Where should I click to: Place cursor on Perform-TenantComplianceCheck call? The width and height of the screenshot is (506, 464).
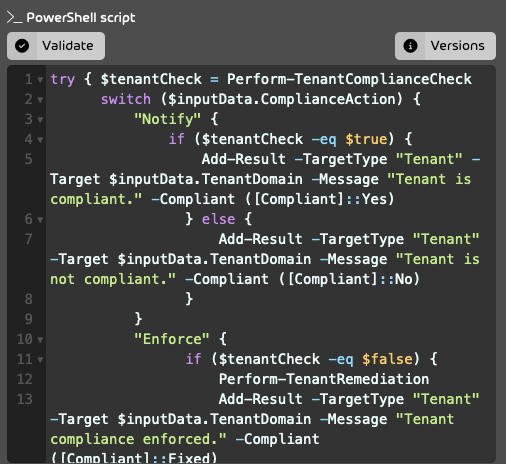tap(349, 79)
